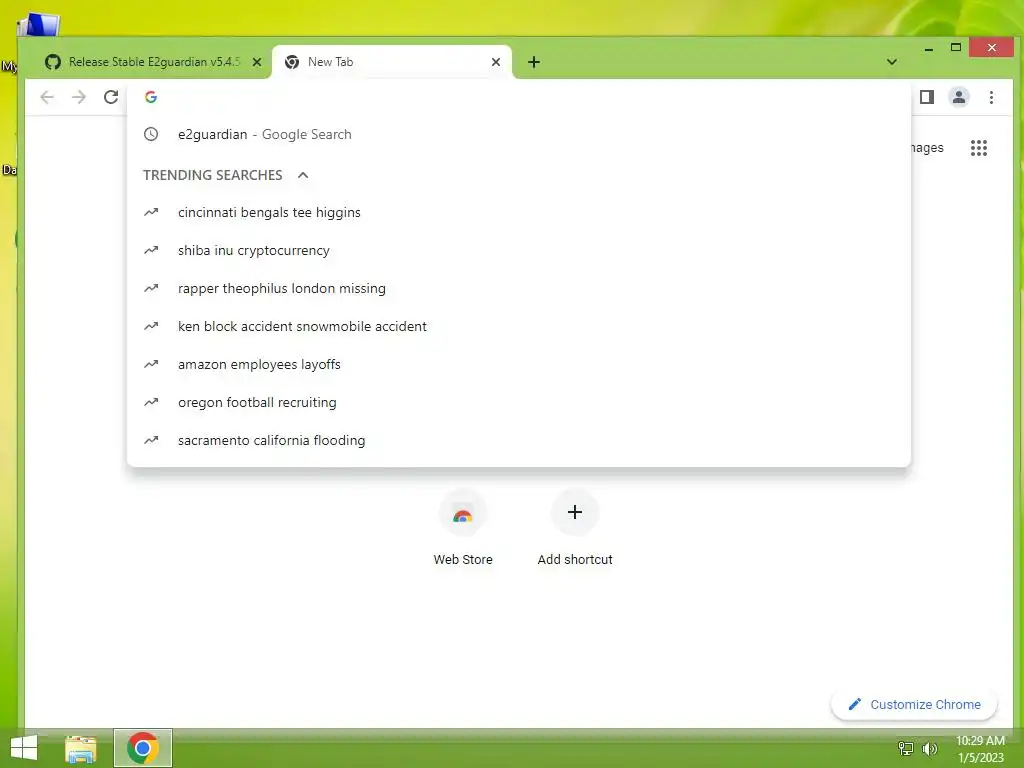Close the New Tab tab
This screenshot has height=768, width=1024.
pyautogui.click(x=496, y=62)
